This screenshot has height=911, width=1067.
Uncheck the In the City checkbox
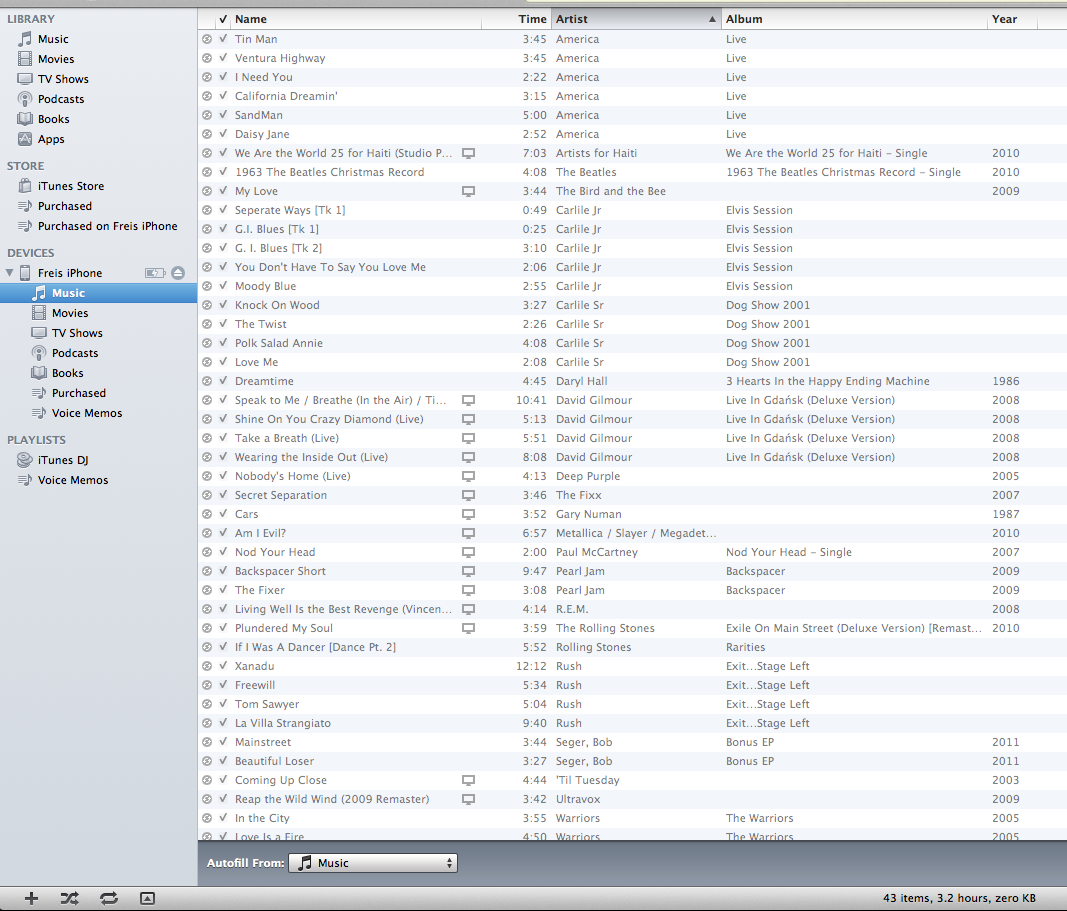(223, 818)
